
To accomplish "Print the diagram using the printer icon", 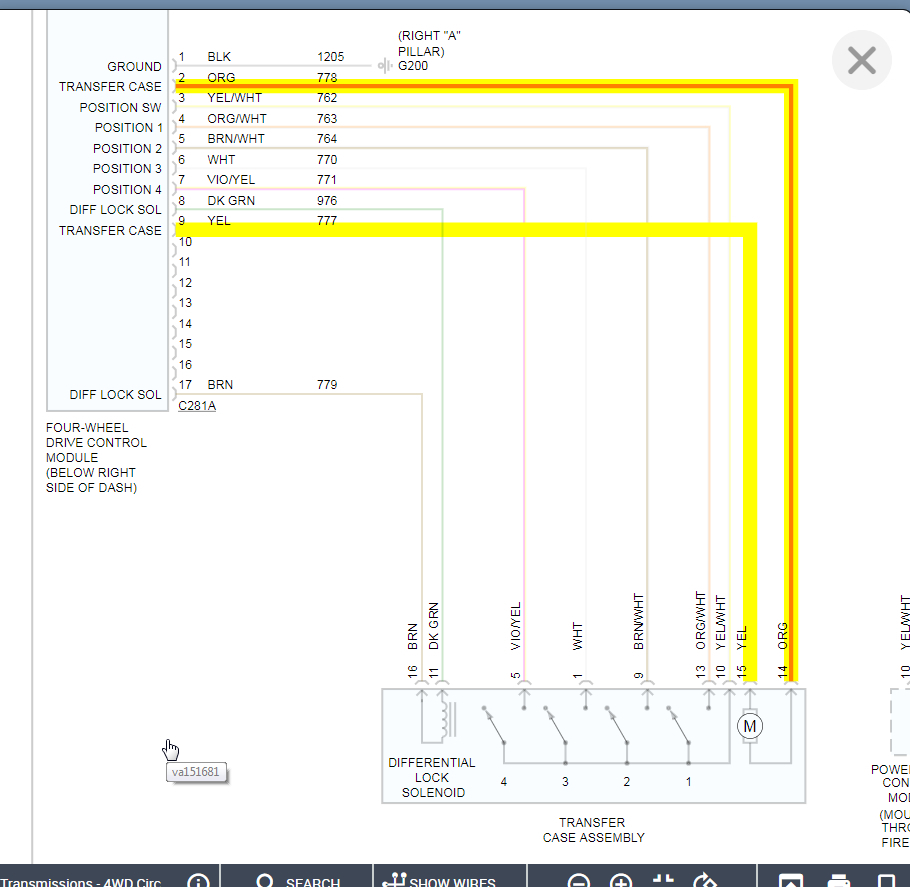I will point(839,881).
